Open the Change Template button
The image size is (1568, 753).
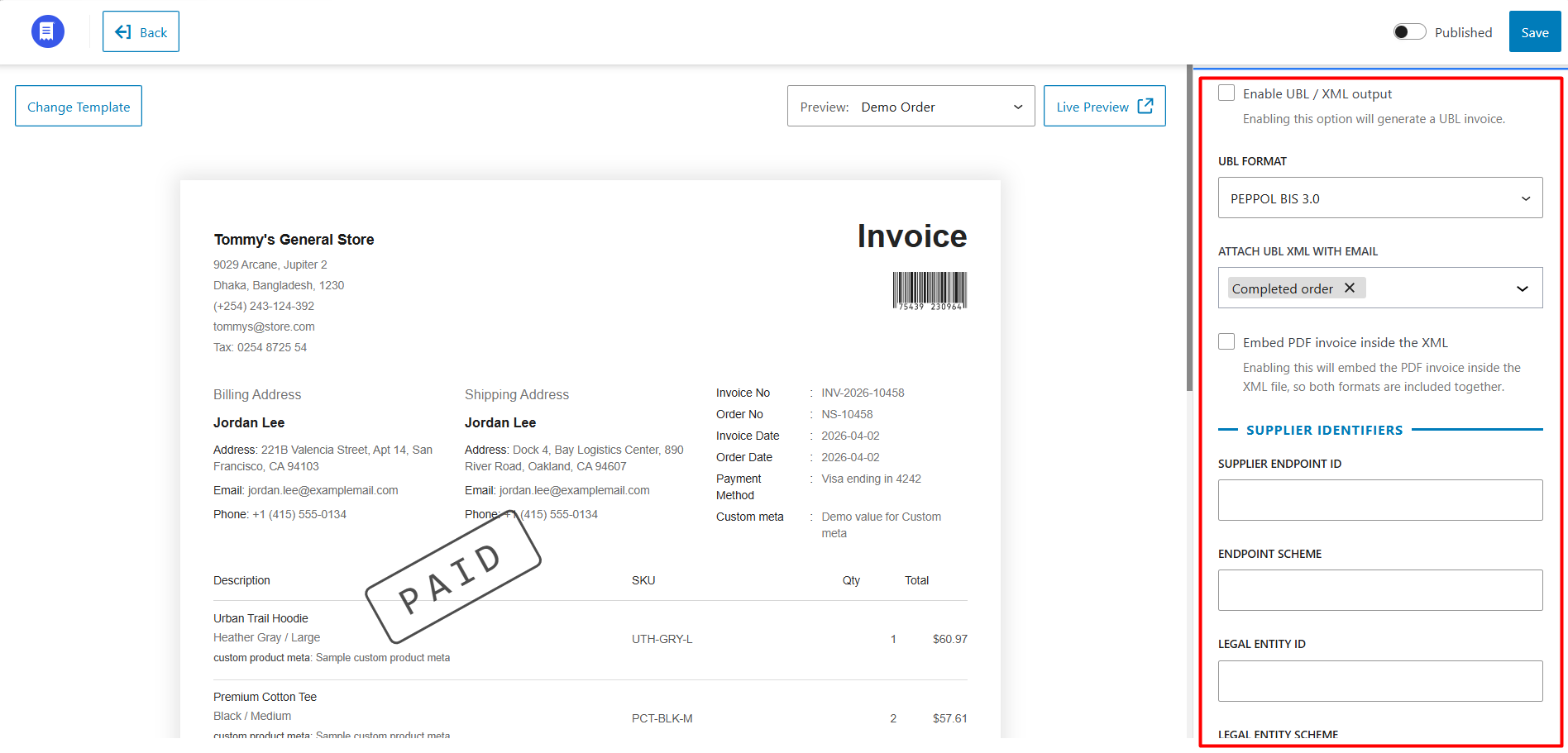[x=79, y=106]
